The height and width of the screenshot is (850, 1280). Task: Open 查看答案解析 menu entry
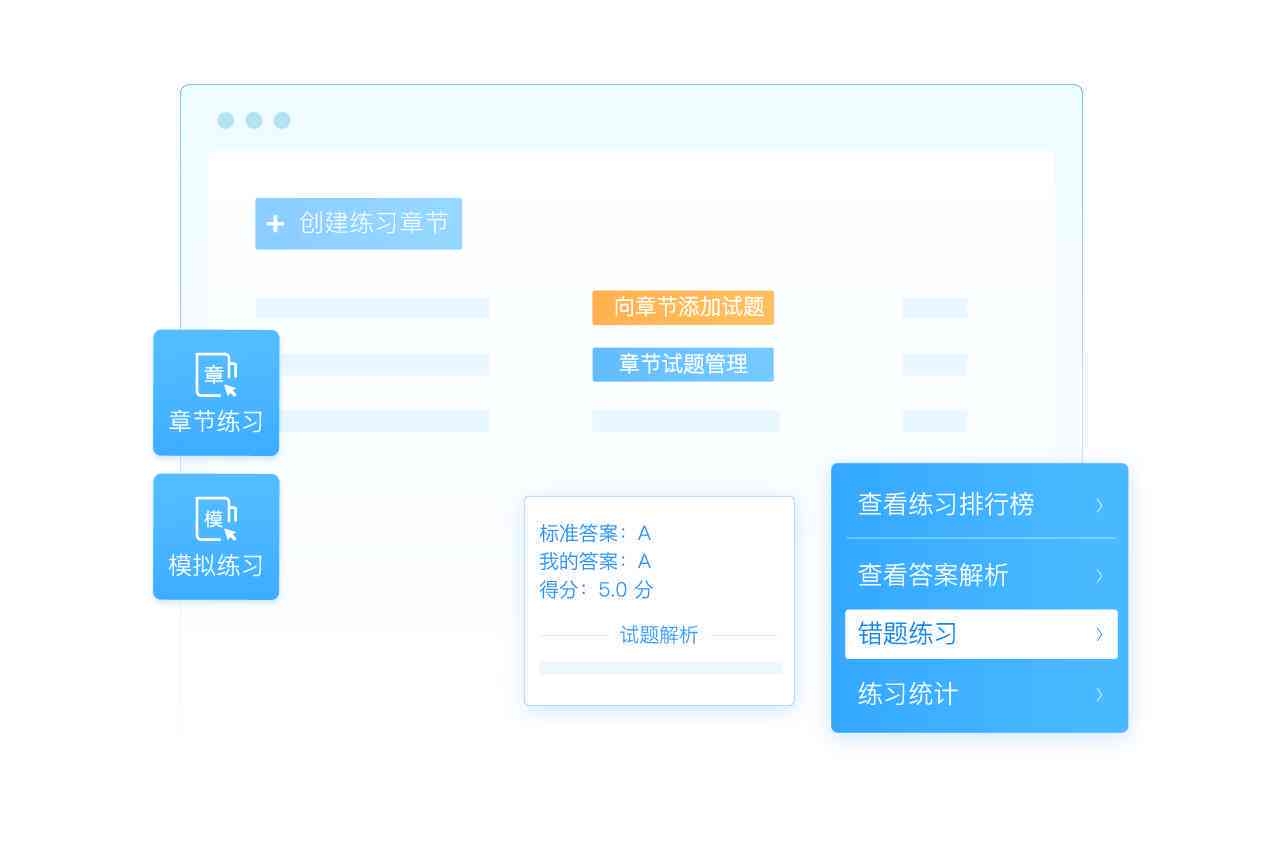pos(980,575)
